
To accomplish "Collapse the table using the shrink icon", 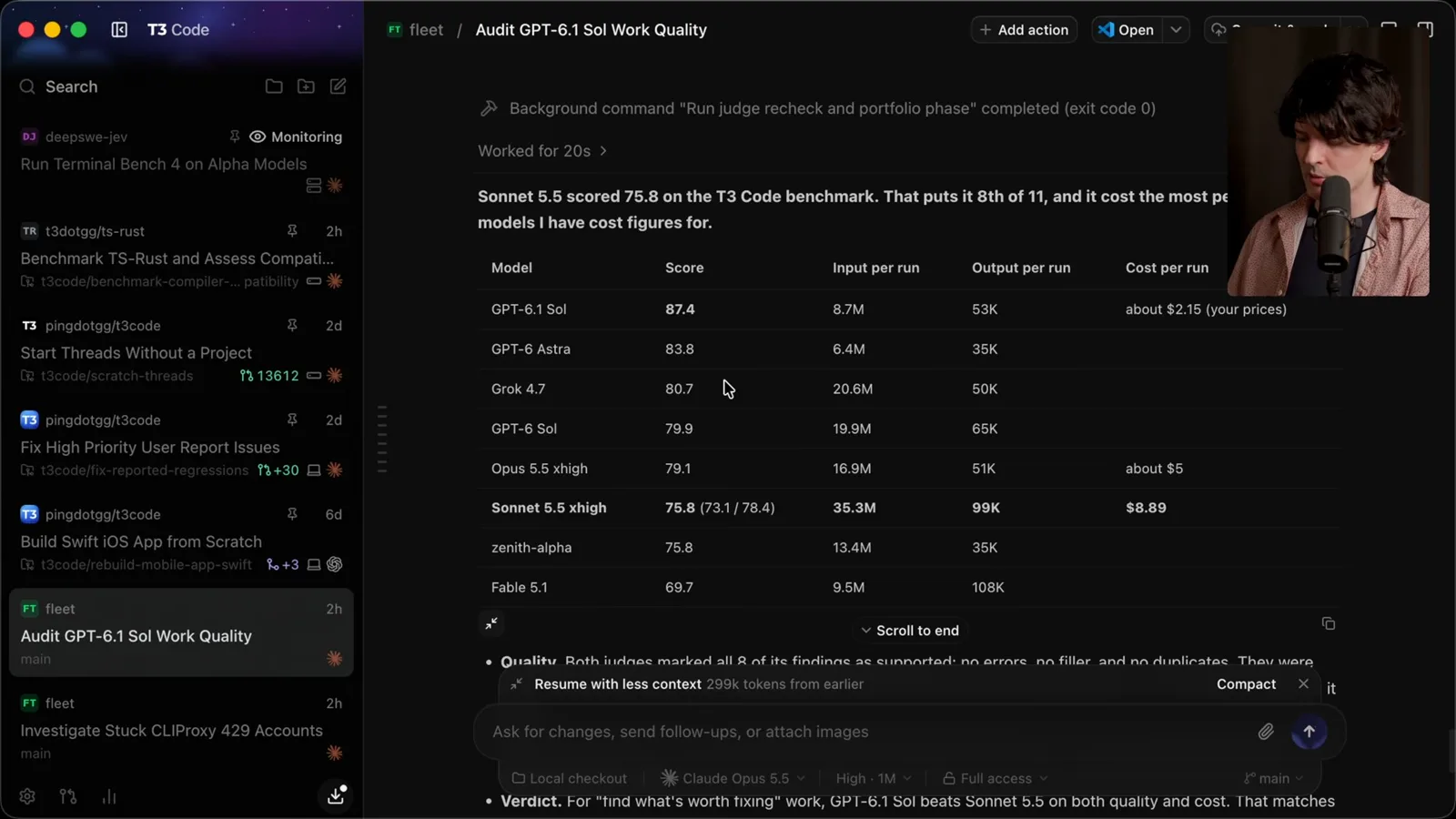I will tap(491, 623).
